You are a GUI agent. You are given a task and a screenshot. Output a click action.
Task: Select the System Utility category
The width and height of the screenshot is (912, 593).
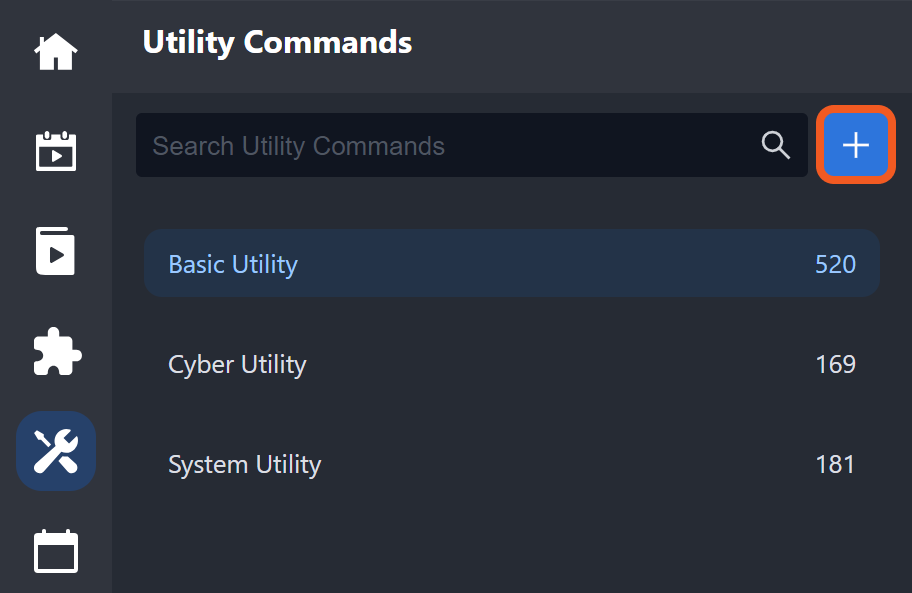coord(244,464)
